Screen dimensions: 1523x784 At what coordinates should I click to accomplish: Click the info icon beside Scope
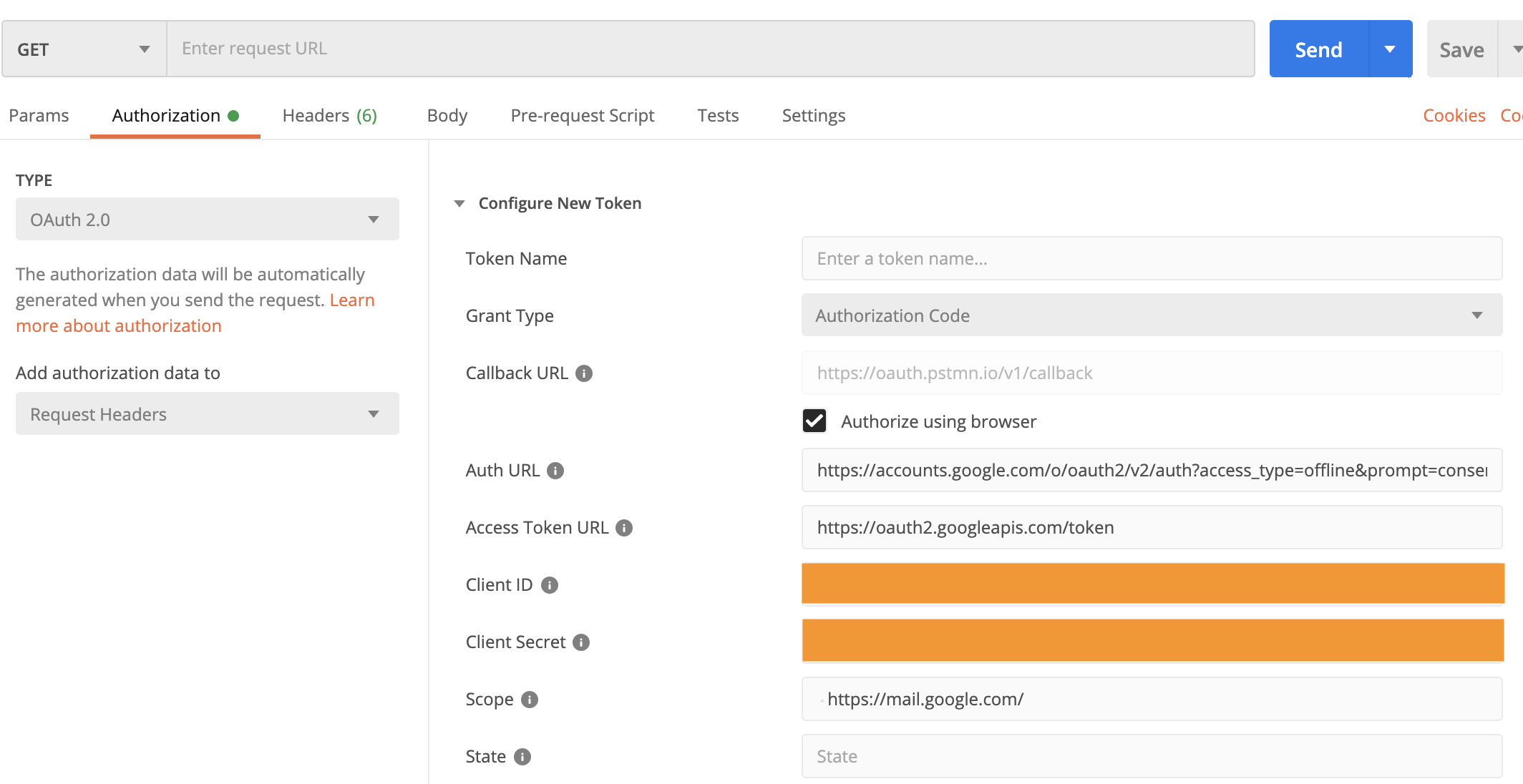click(530, 700)
